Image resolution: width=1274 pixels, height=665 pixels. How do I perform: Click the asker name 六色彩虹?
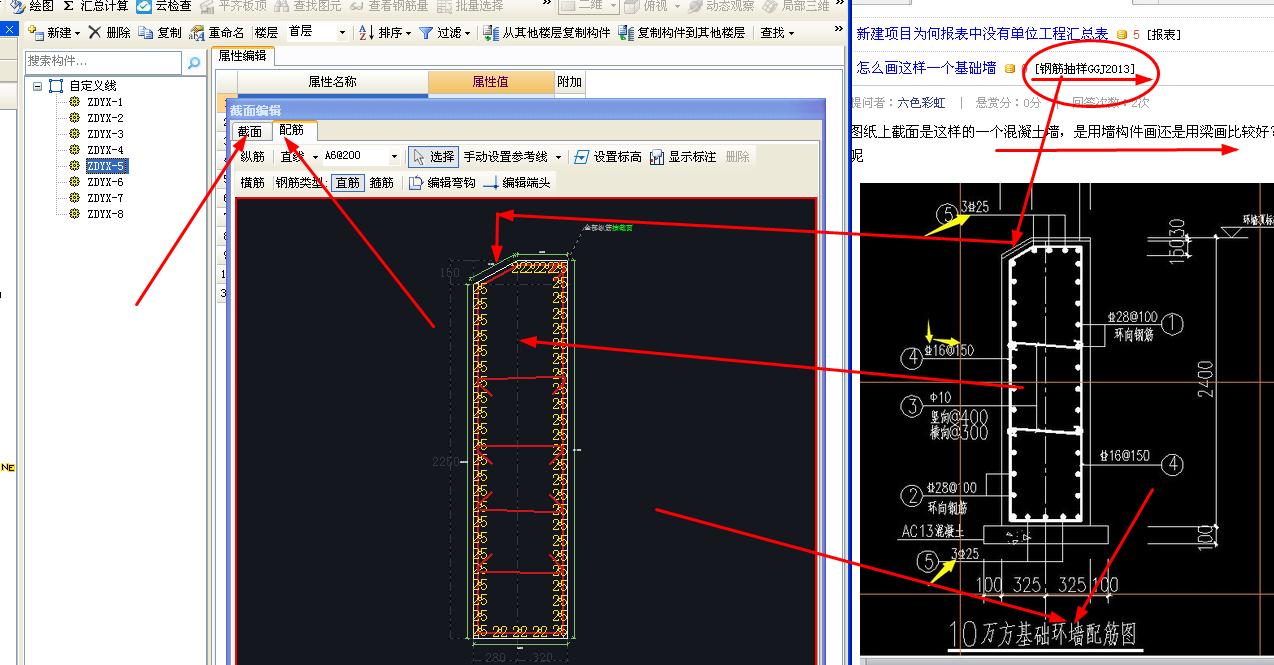click(921, 102)
